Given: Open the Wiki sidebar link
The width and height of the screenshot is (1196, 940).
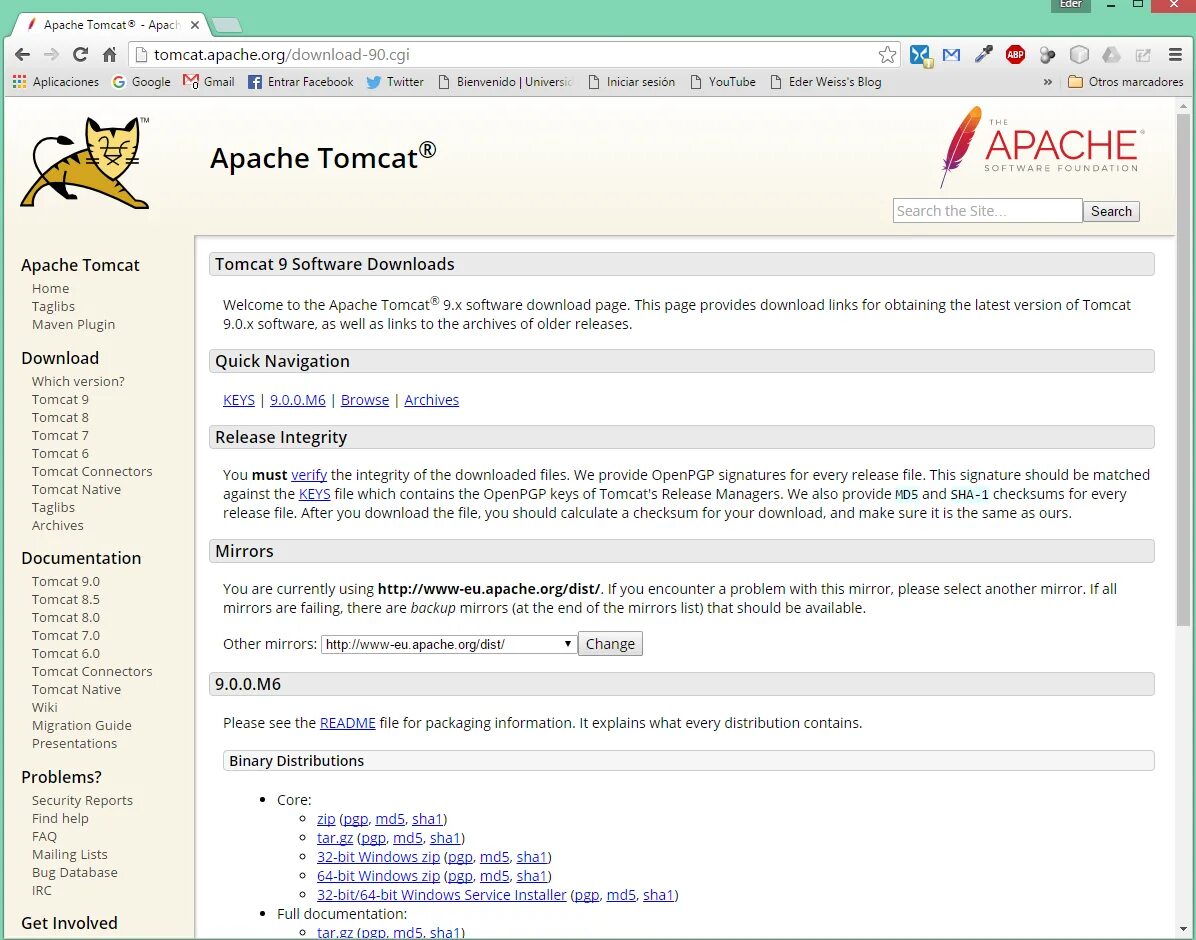Looking at the screenshot, I should point(44,707).
